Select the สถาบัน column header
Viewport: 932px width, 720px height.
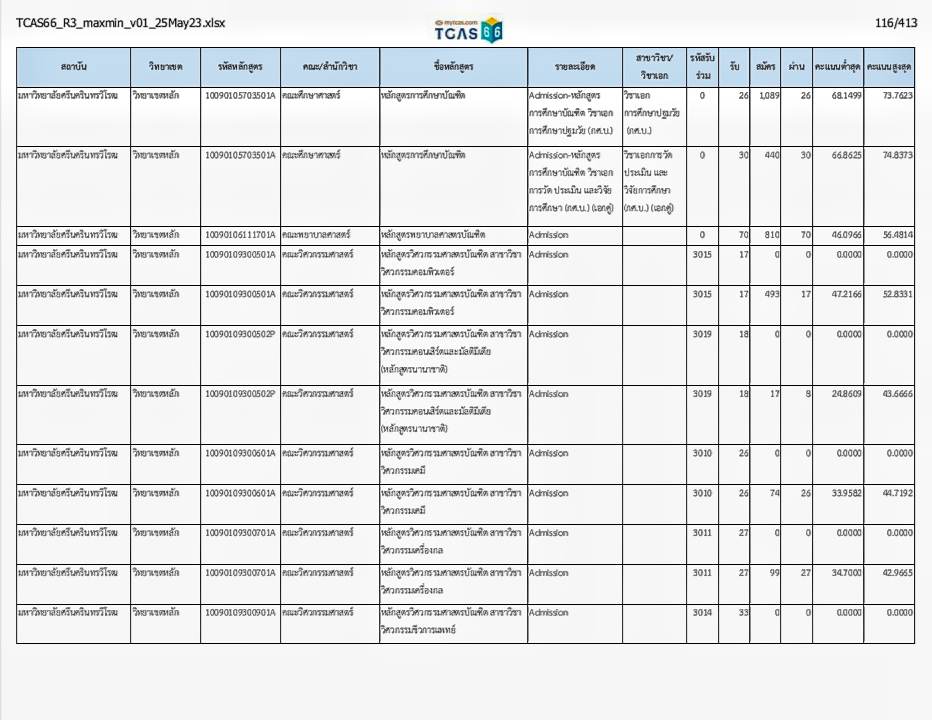(73, 66)
